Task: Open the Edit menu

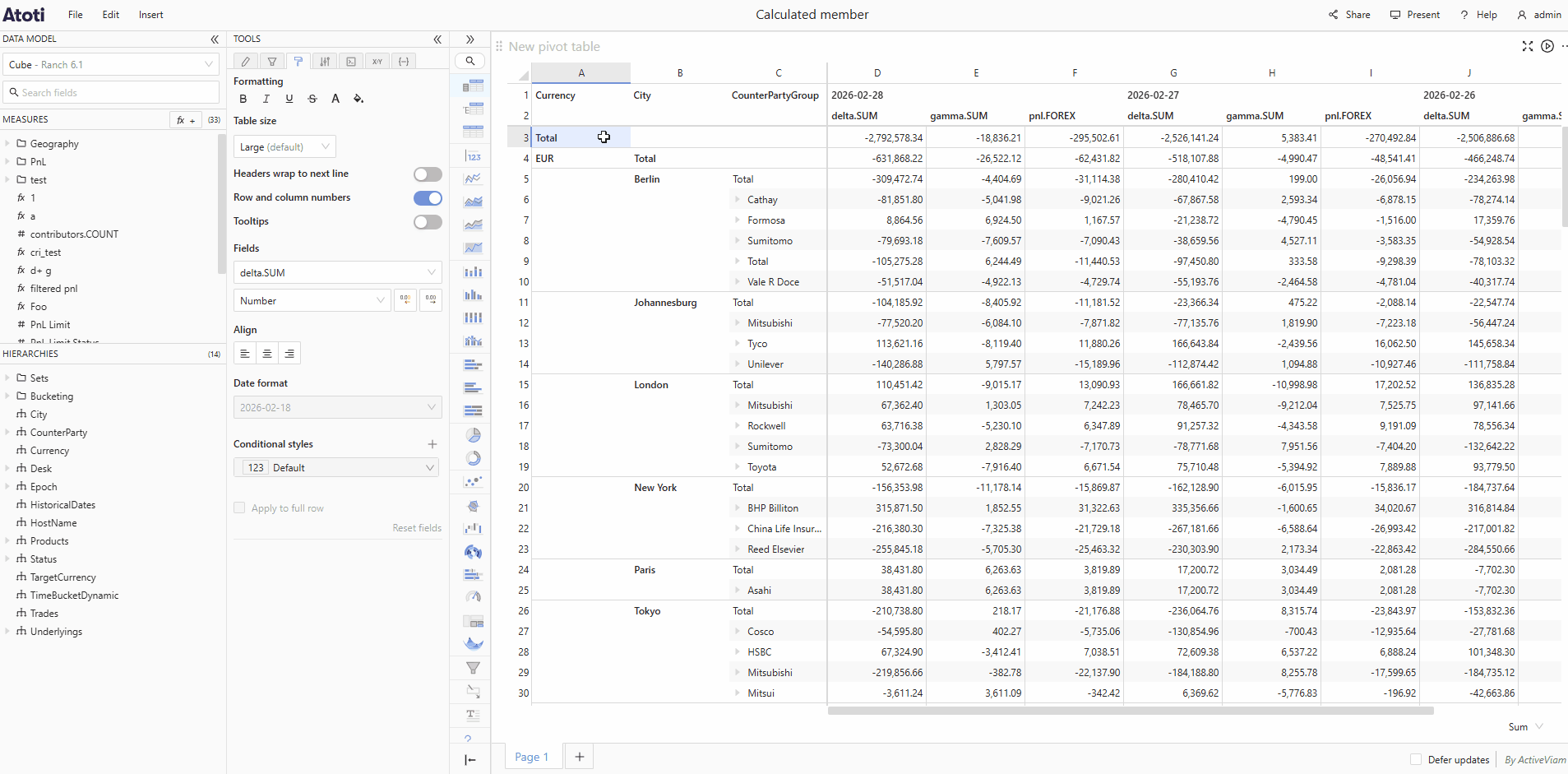Action: [x=110, y=14]
